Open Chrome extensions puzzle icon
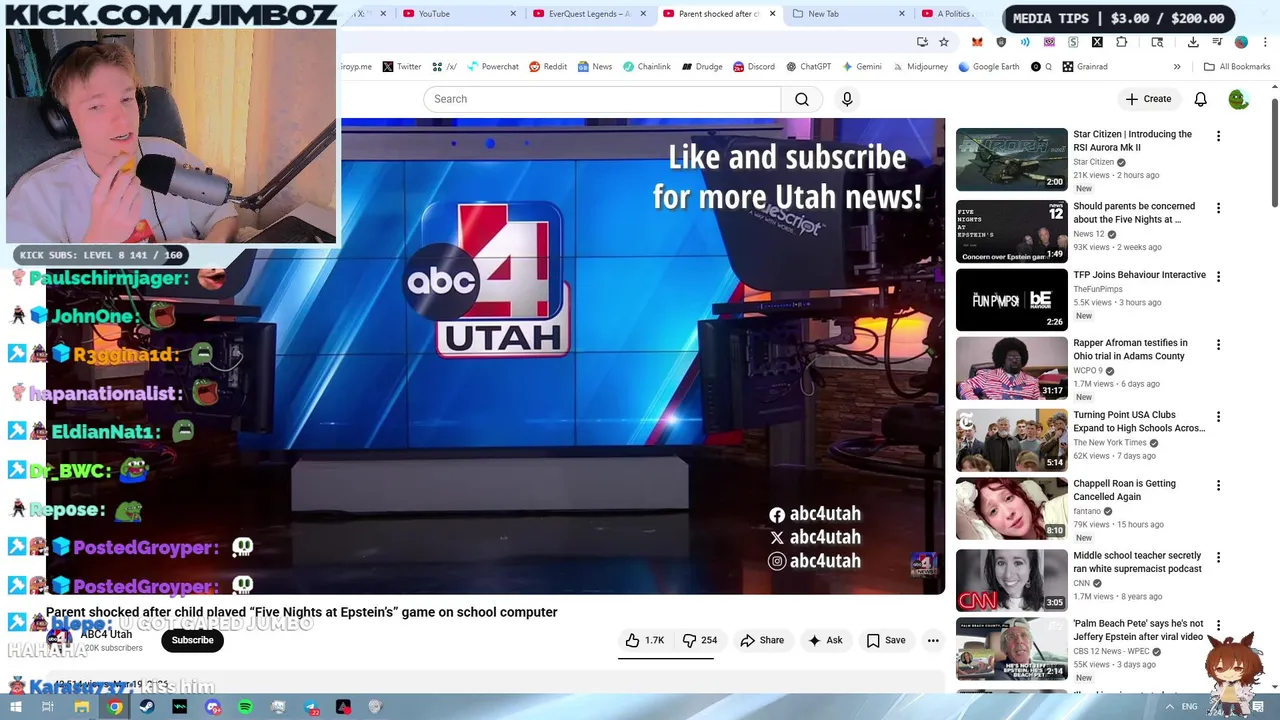The height and width of the screenshot is (720, 1280). pos(1121,42)
